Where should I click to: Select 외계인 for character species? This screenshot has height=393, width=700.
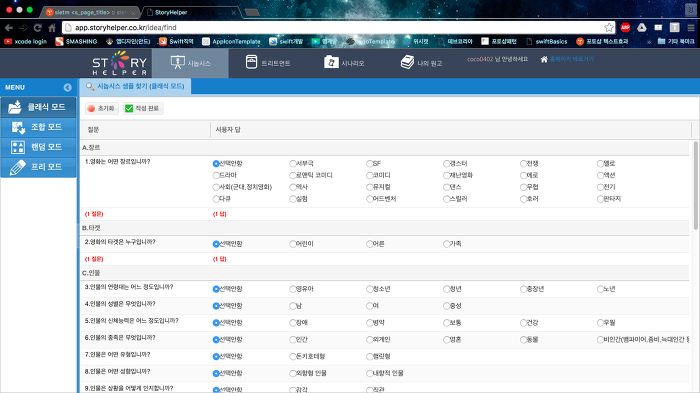(370, 339)
